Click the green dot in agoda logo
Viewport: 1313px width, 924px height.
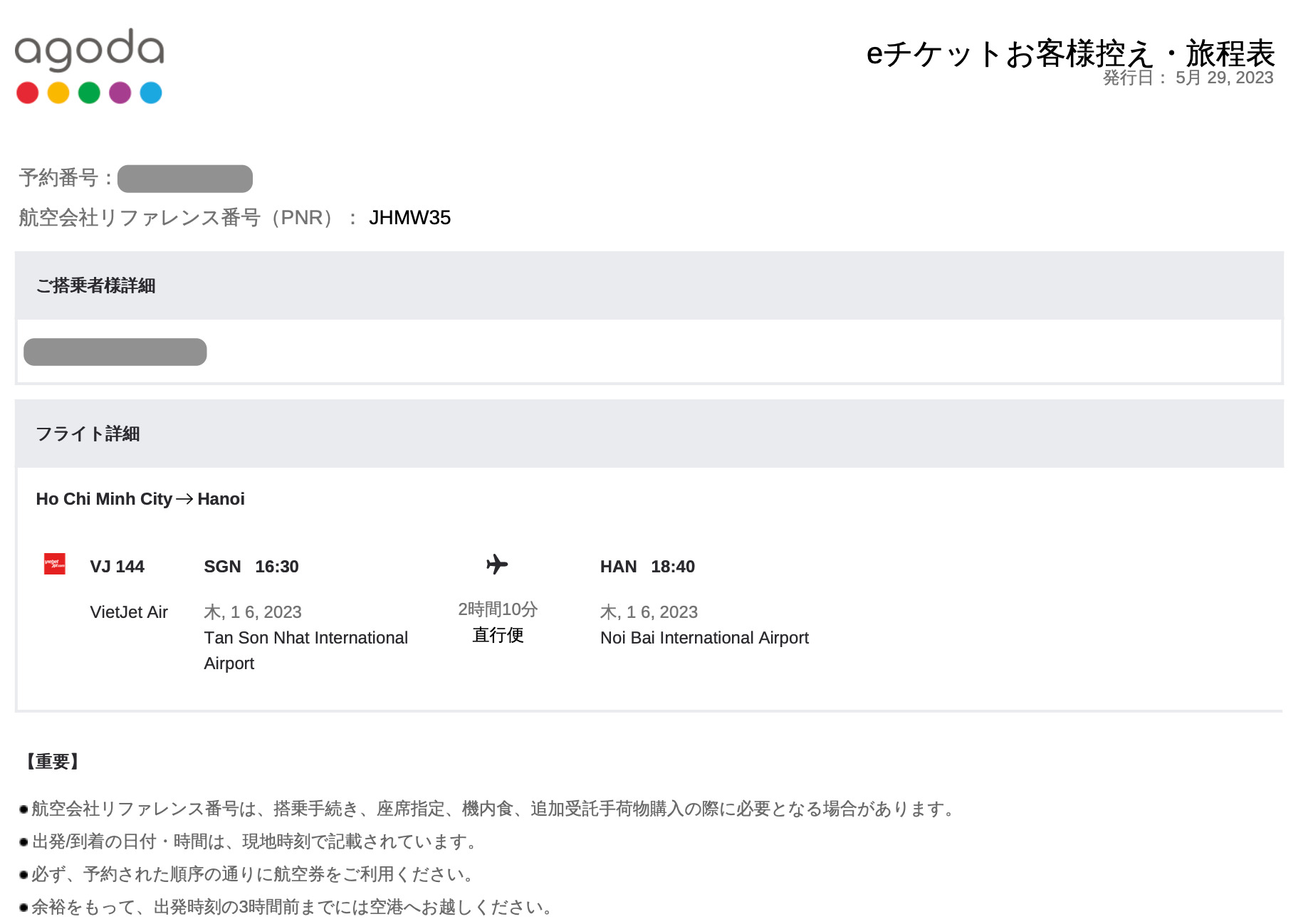pos(89,93)
